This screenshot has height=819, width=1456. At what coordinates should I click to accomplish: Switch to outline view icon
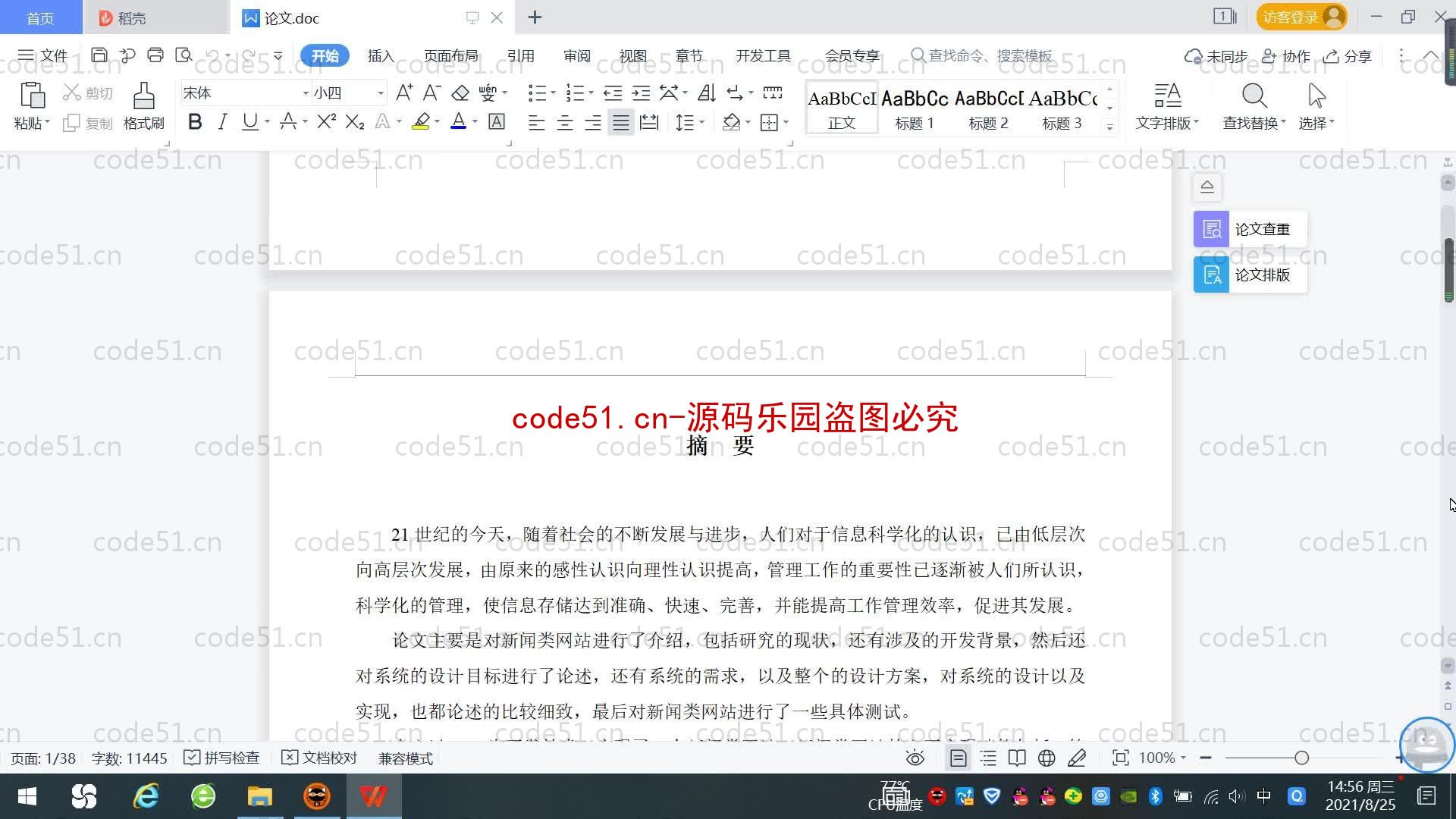coord(988,758)
